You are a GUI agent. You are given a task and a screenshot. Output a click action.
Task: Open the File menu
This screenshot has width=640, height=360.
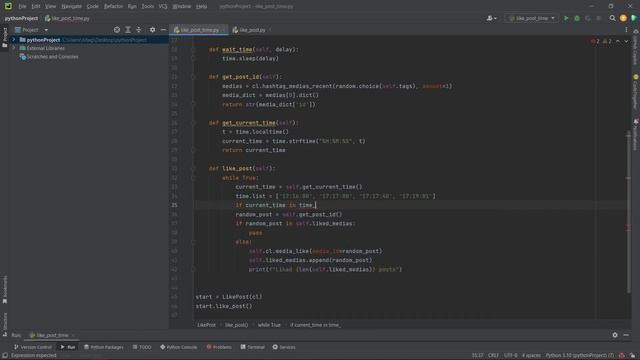22,6
